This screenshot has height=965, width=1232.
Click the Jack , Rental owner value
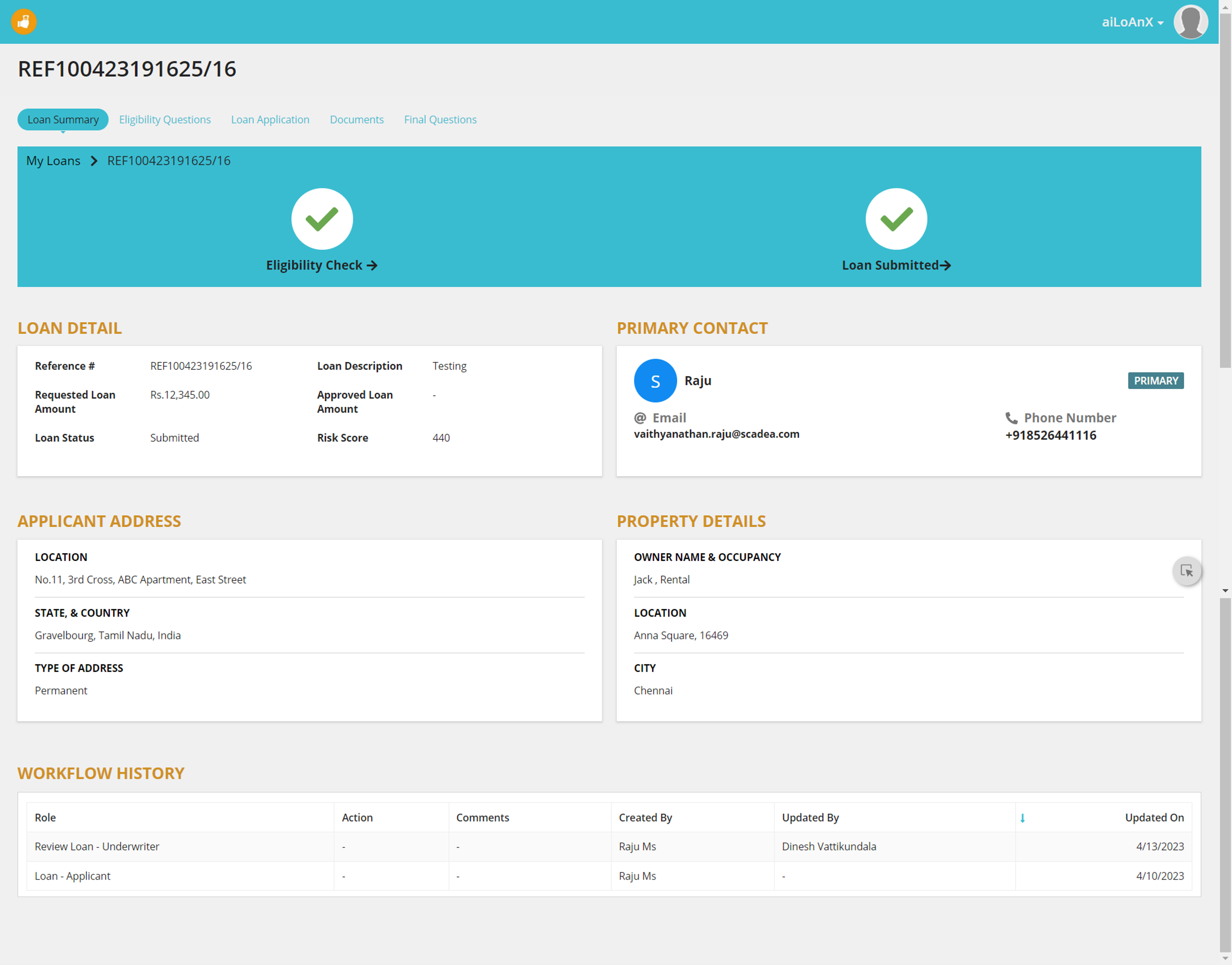click(x=662, y=580)
